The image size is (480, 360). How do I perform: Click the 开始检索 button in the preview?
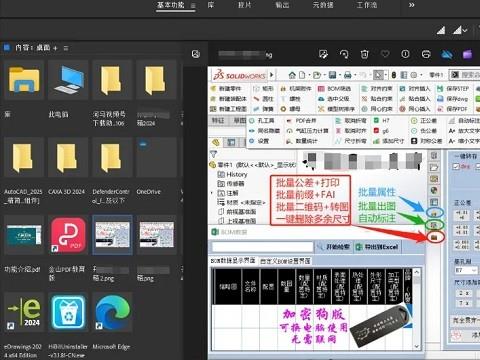point(334,247)
